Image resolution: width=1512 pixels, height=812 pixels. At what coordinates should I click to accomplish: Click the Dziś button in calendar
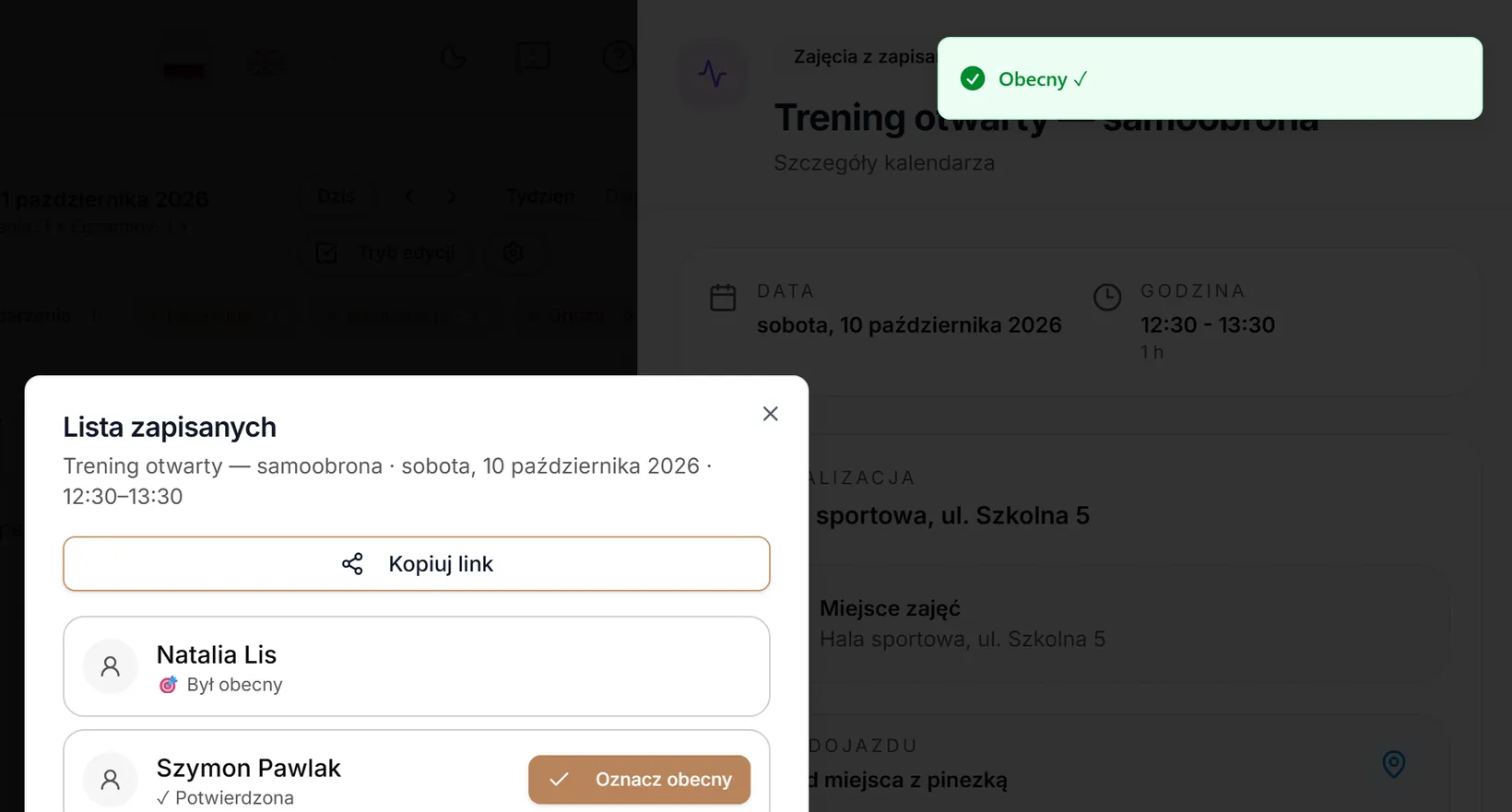point(337,196)
